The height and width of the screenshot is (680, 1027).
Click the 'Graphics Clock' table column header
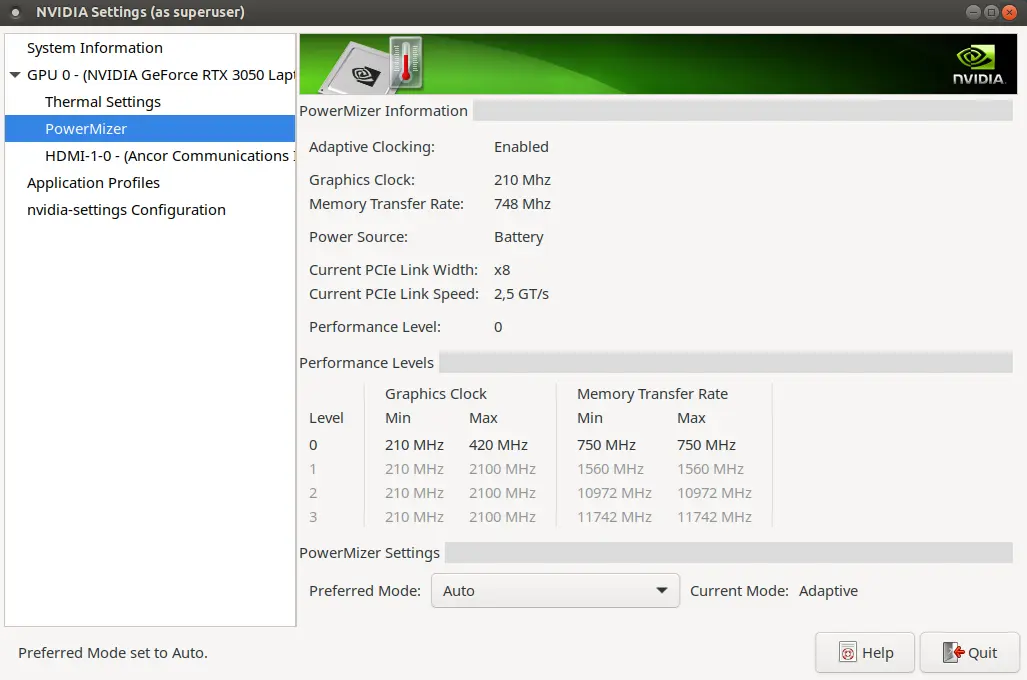pos(436,394)
